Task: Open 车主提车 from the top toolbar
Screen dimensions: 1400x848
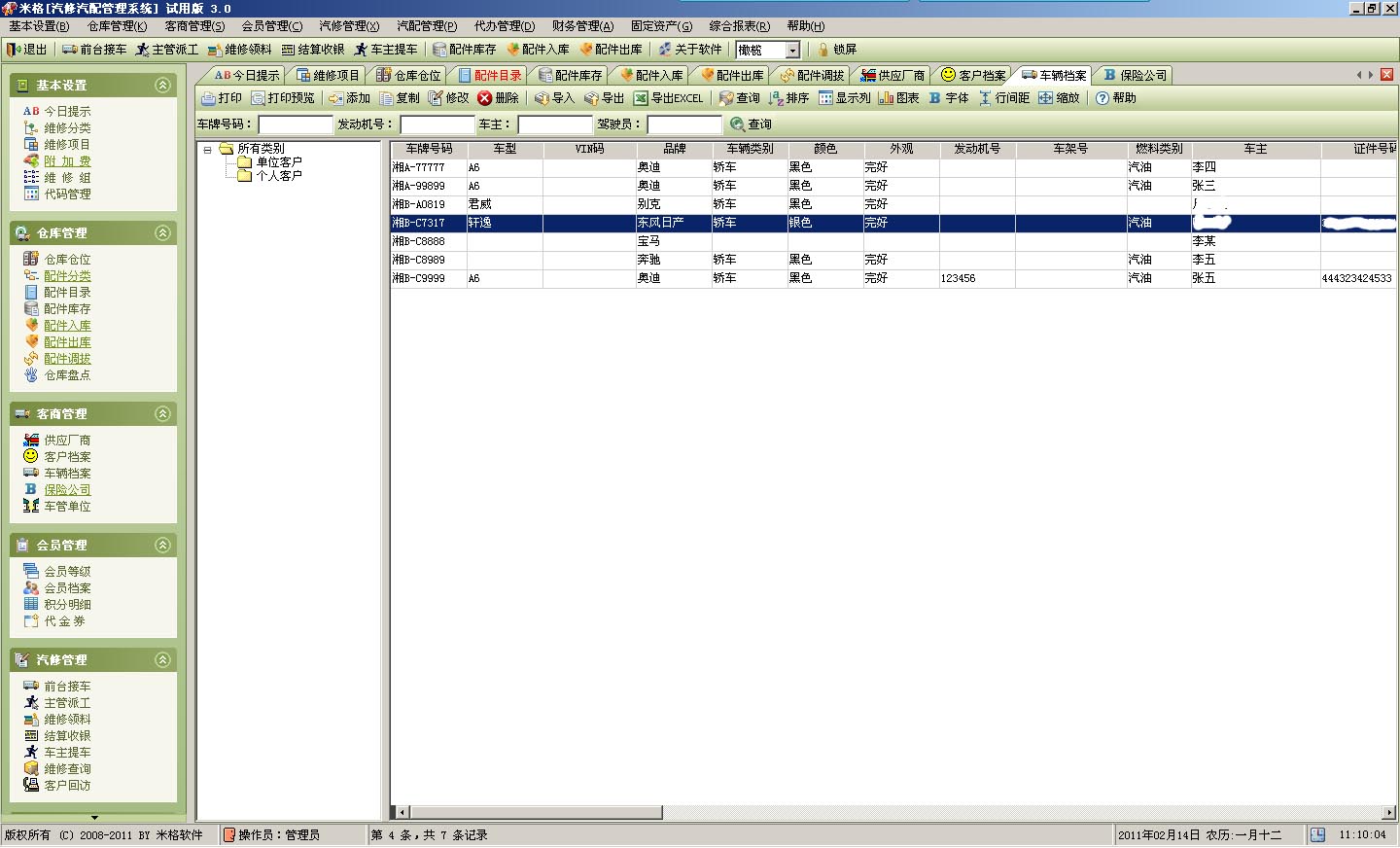Action: [x=386, y=50]
